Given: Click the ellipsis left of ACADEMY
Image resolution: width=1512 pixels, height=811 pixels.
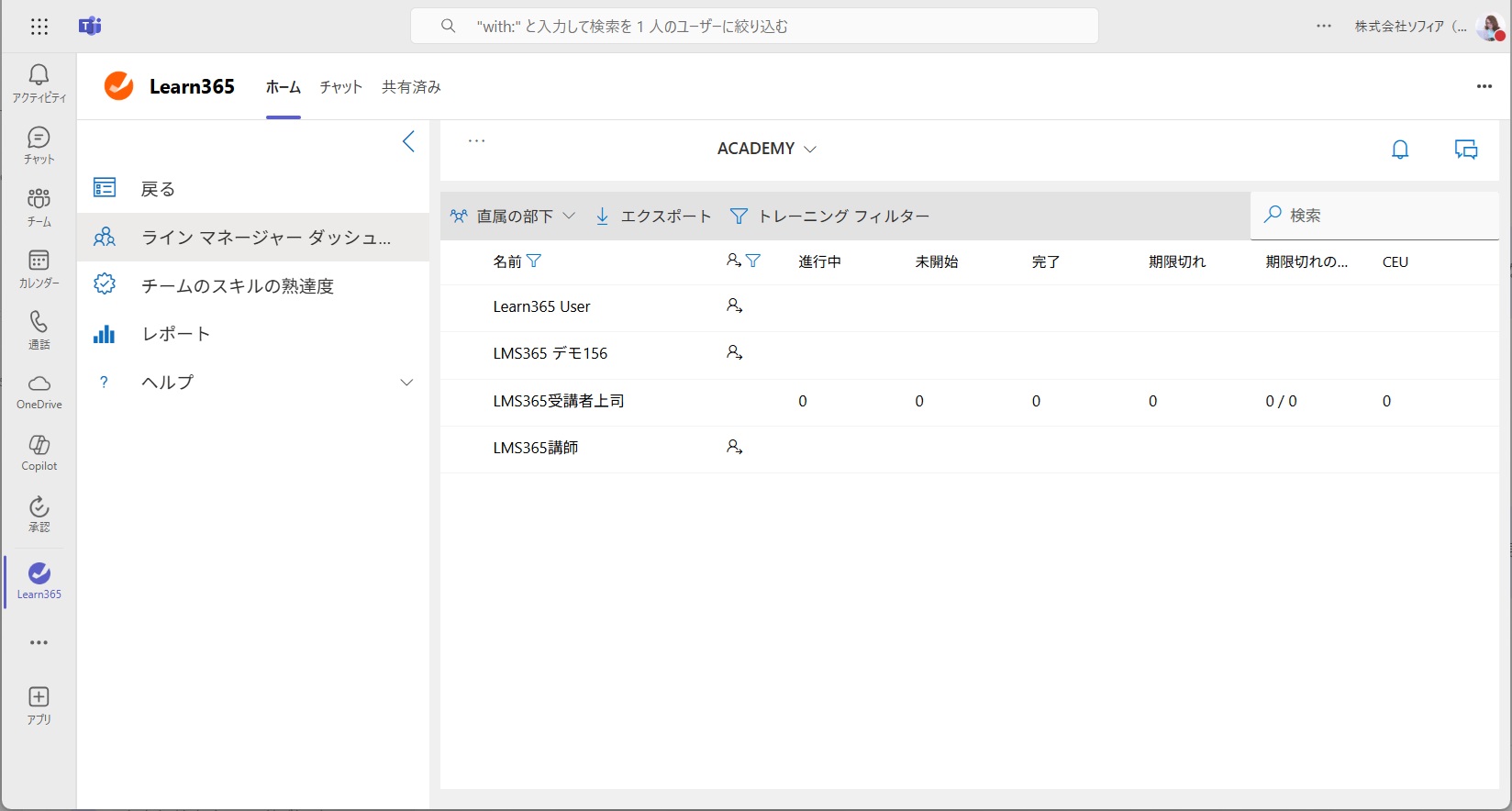Looking at the screenshot, I should [476, 141].
